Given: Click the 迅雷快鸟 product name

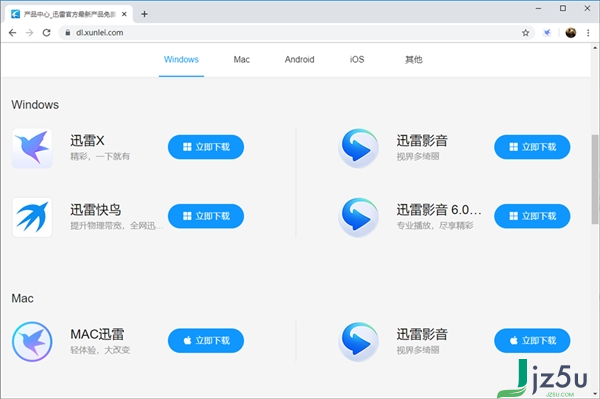Looking at the screenshot, I should tap(96, 210).
